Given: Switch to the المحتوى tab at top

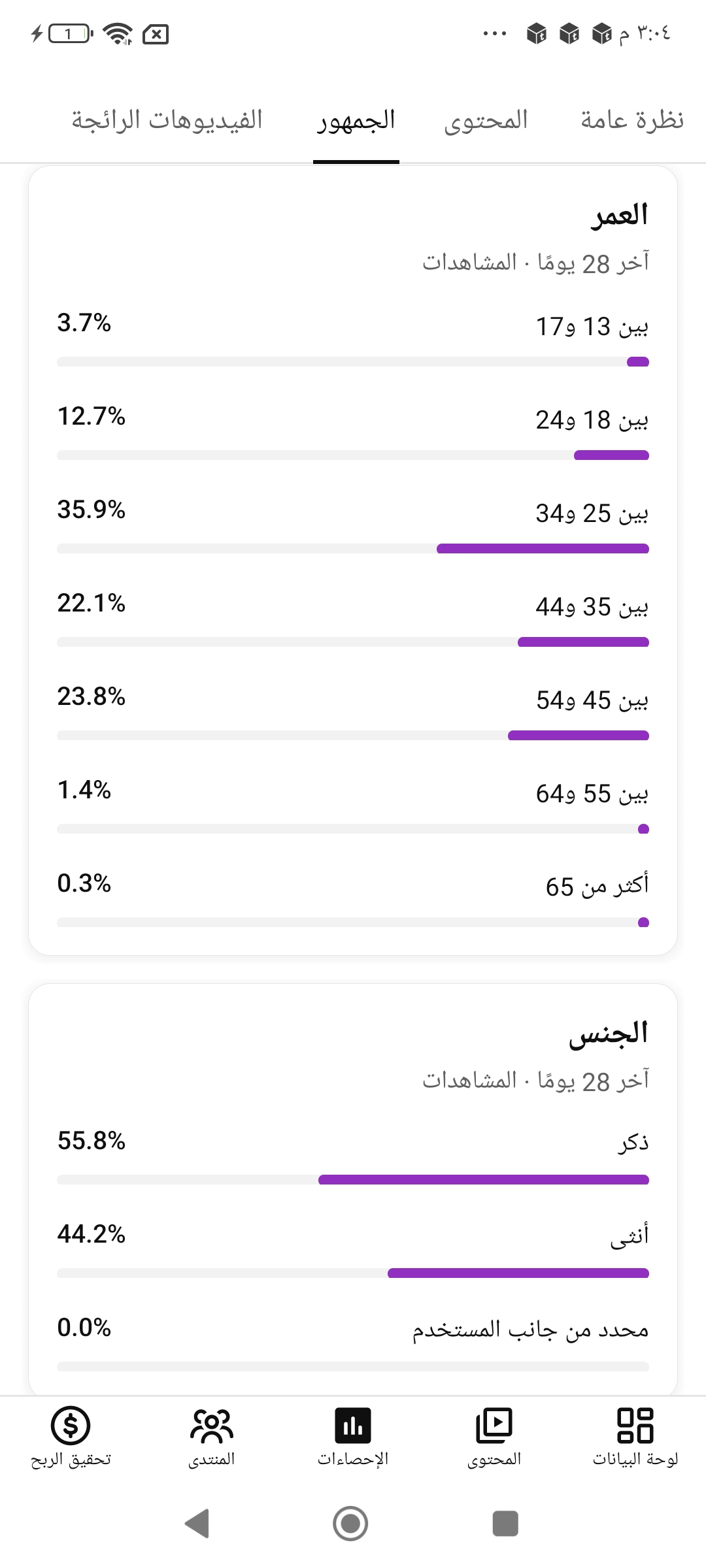Looking at the screenshot, I should click(x=486, y=120).
